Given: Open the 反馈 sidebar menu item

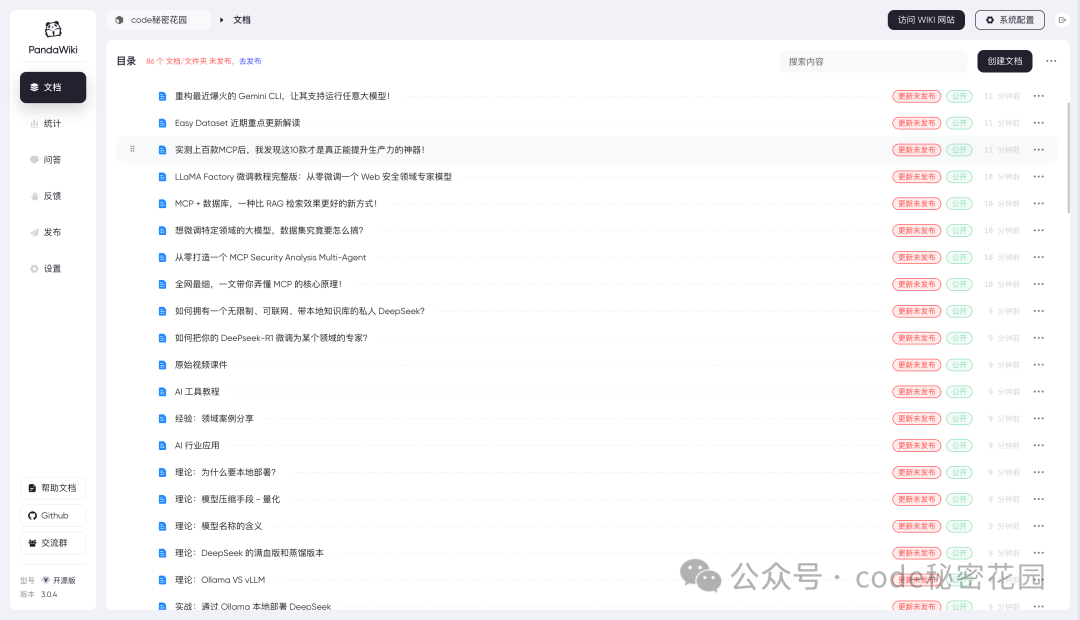Looking at the screenshot, I should pos(53,196).
